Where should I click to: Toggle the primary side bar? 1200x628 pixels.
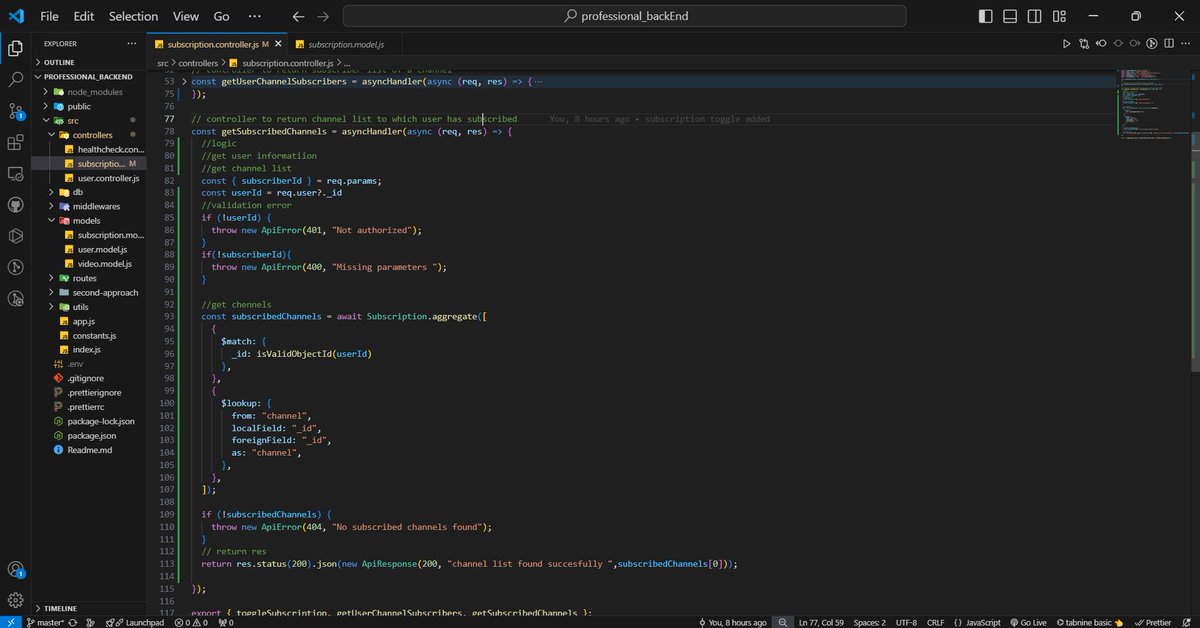pyautogui.click(x=986, y=16)
